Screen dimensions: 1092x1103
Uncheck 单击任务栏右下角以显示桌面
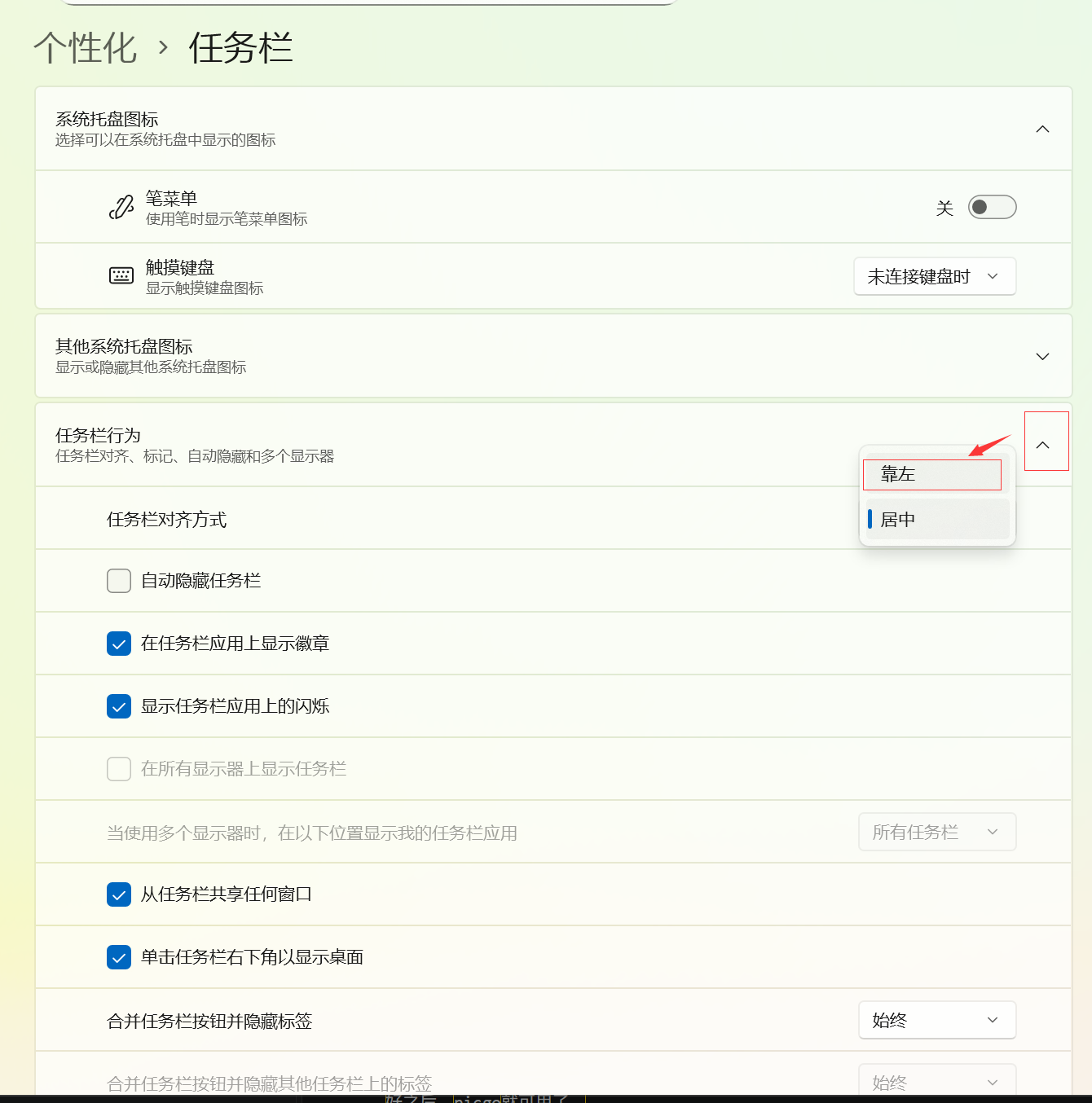119,957
